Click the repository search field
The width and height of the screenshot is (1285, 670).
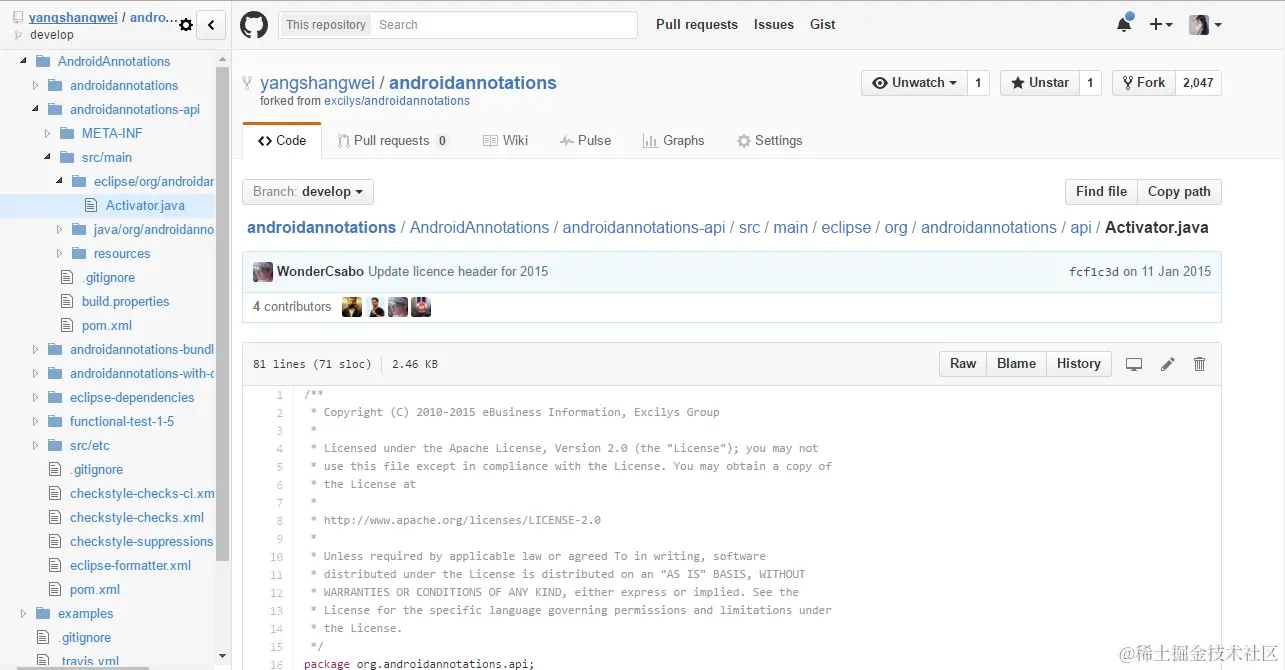[x=504, y=25]
